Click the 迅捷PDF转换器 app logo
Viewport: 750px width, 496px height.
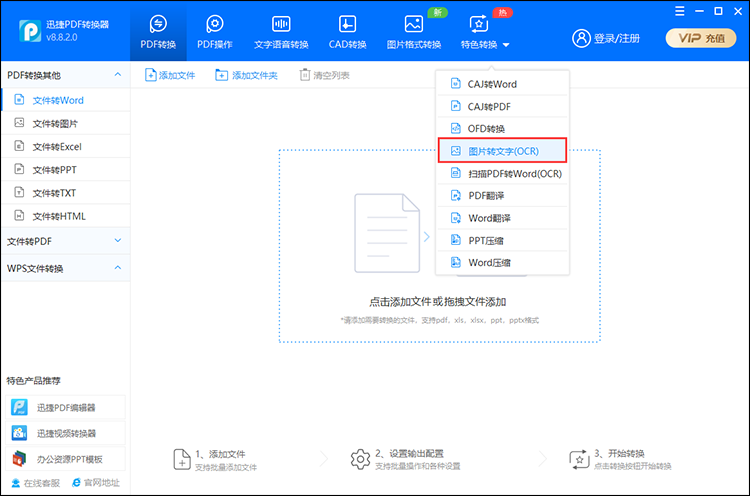[30, 31]
